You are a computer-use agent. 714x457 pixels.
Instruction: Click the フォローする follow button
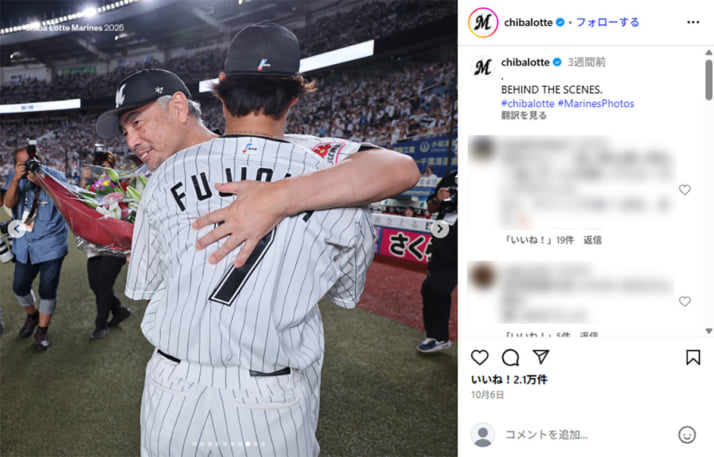tap(607, 22)
